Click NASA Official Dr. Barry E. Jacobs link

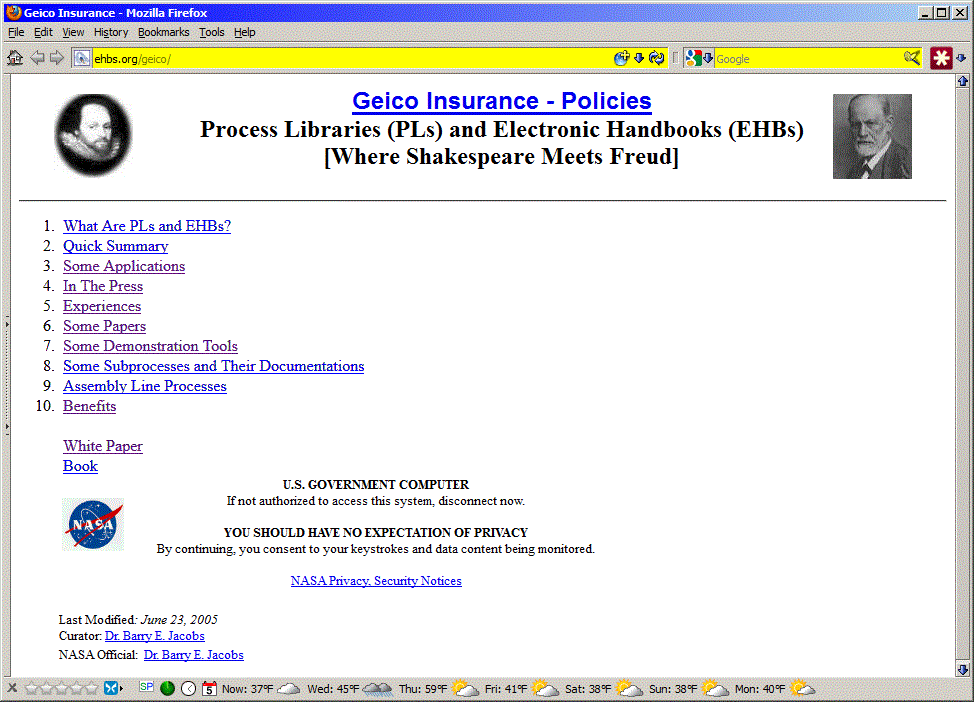click(193, 654)
